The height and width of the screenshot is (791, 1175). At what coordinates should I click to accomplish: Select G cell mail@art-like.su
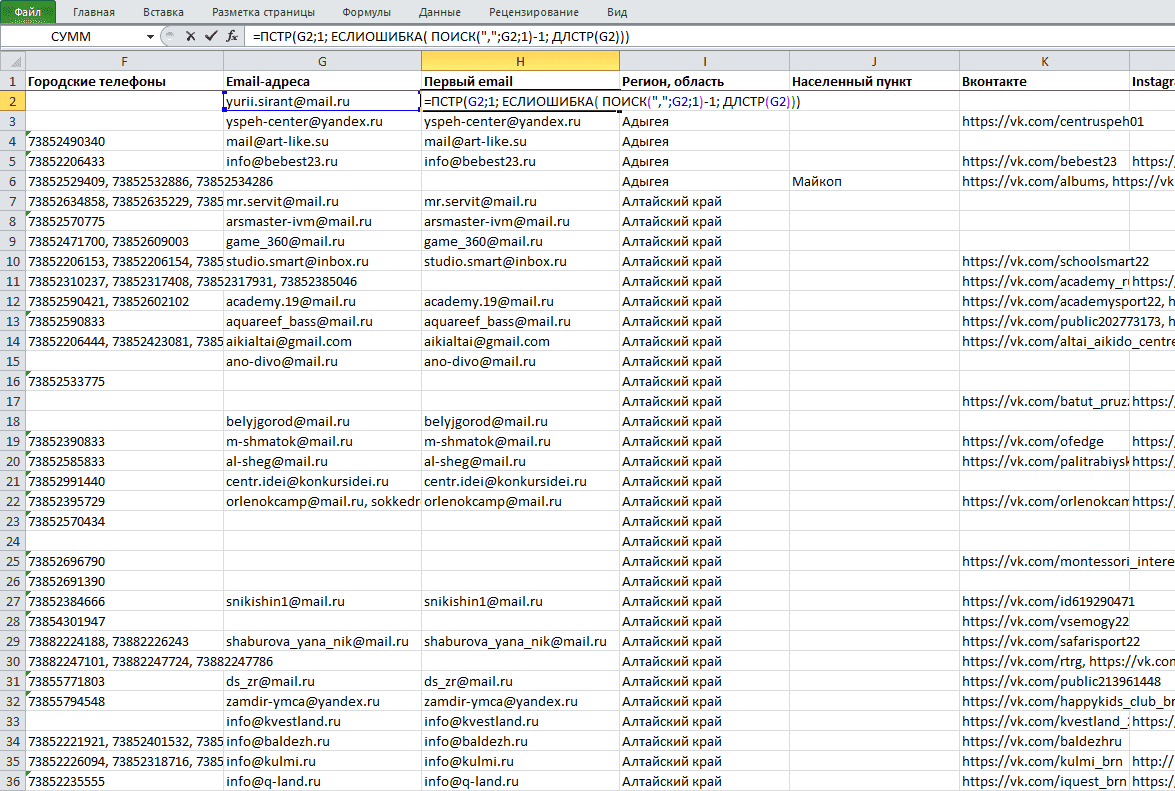[x=322, y=142]
